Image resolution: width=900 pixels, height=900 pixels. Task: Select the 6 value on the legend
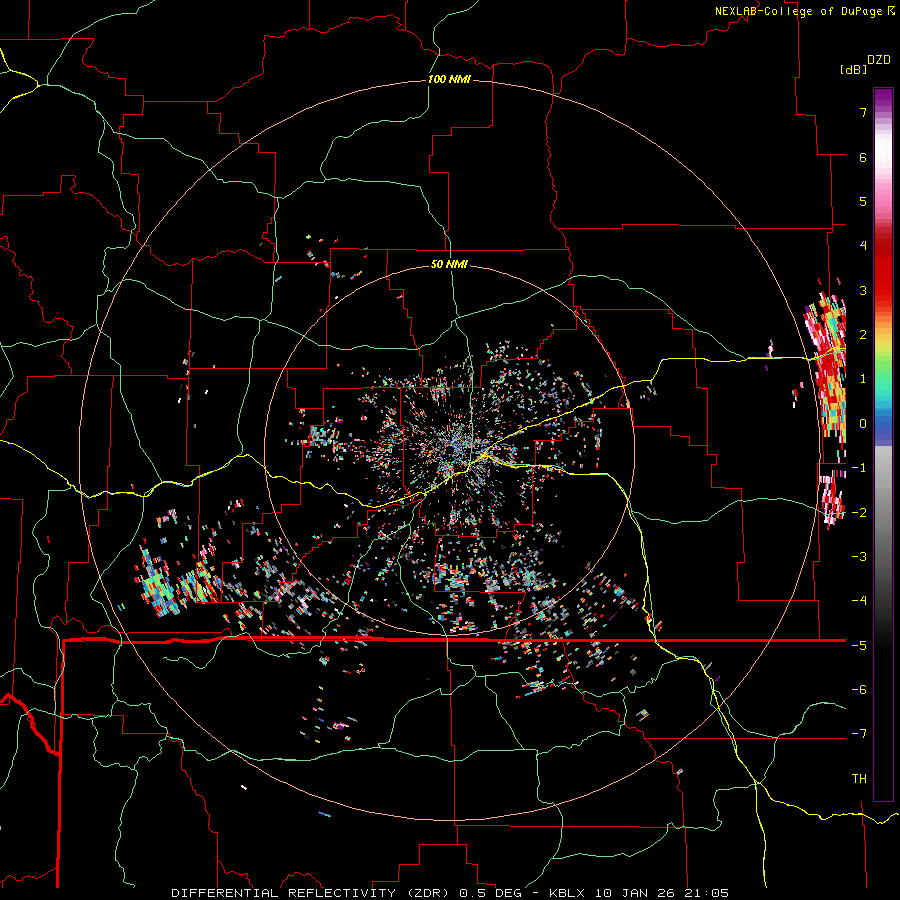pos(863,157)
